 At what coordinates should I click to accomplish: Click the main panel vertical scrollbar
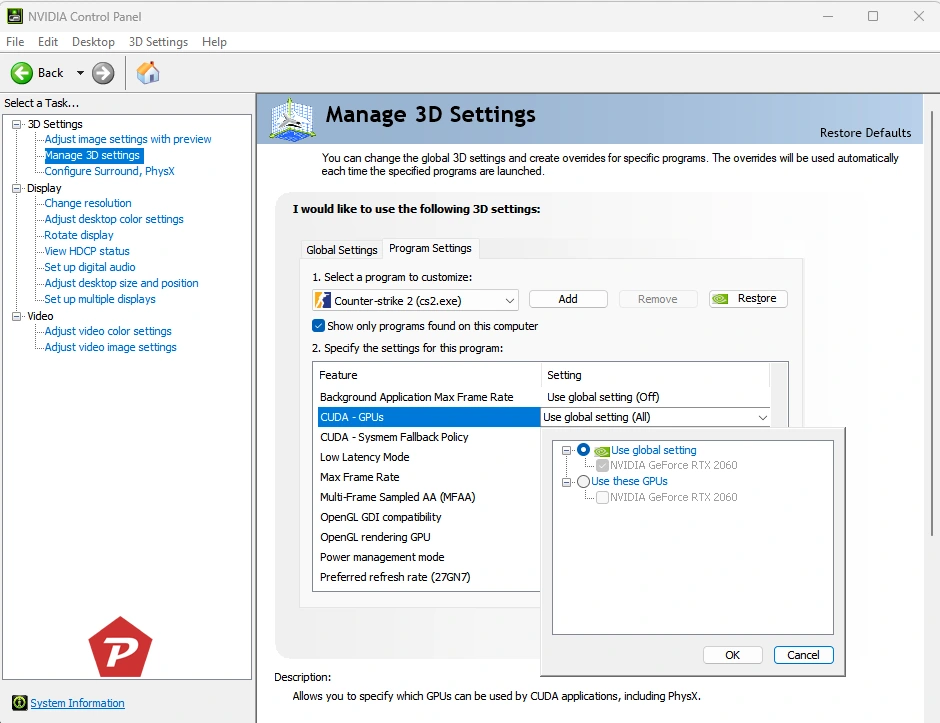tap(932, 324)
